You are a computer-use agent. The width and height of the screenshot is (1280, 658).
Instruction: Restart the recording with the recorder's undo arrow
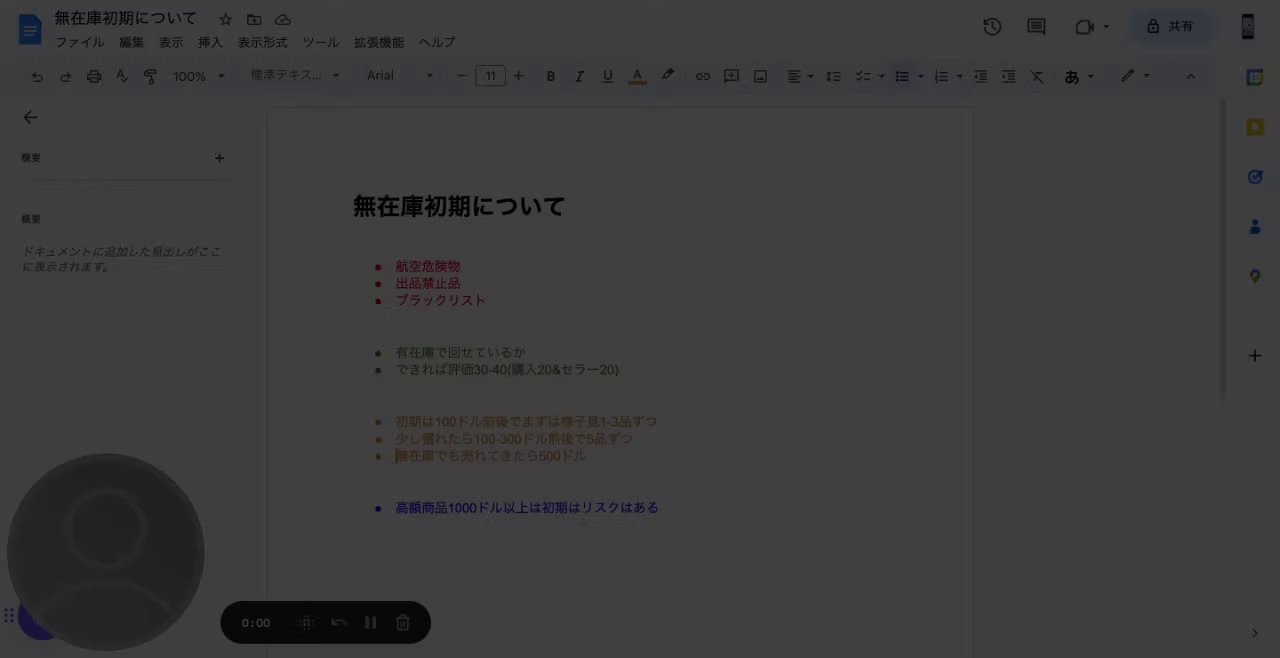point(339,623)
